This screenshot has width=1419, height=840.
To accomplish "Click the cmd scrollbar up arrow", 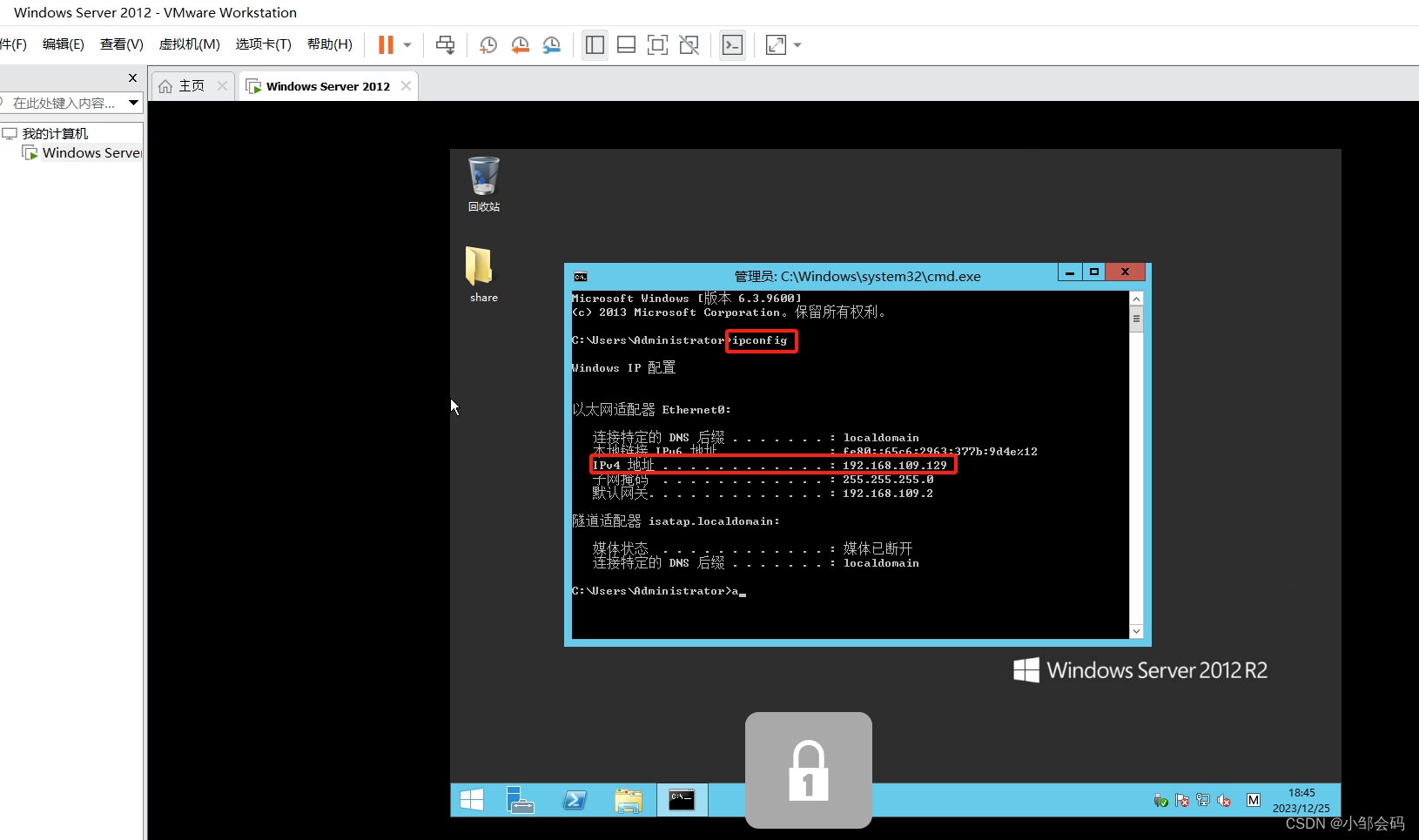I will (1136, 299).
